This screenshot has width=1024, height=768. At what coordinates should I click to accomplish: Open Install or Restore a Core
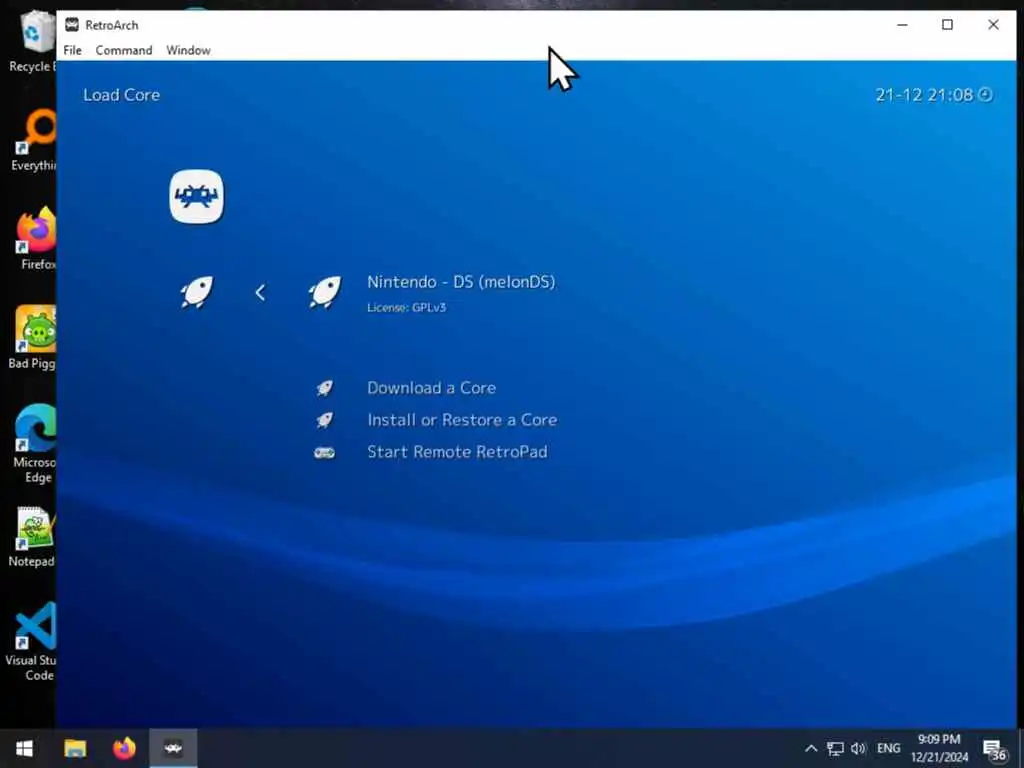[x=462, y=420]
